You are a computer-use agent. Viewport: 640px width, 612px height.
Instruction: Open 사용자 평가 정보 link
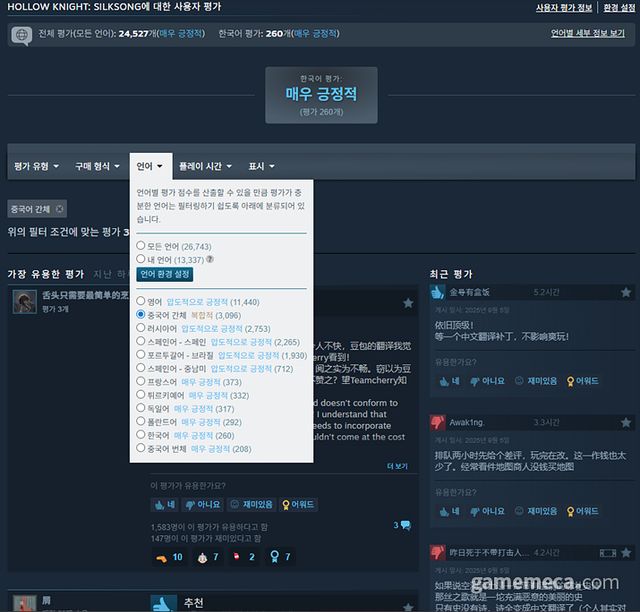564,8
